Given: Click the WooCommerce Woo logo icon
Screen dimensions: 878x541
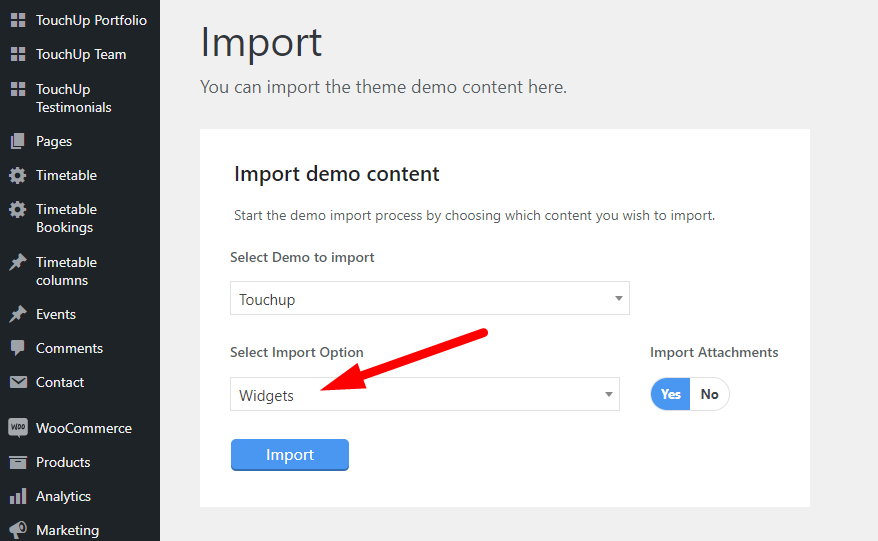Looking at the screenshot, I should (x=18, y=428).
